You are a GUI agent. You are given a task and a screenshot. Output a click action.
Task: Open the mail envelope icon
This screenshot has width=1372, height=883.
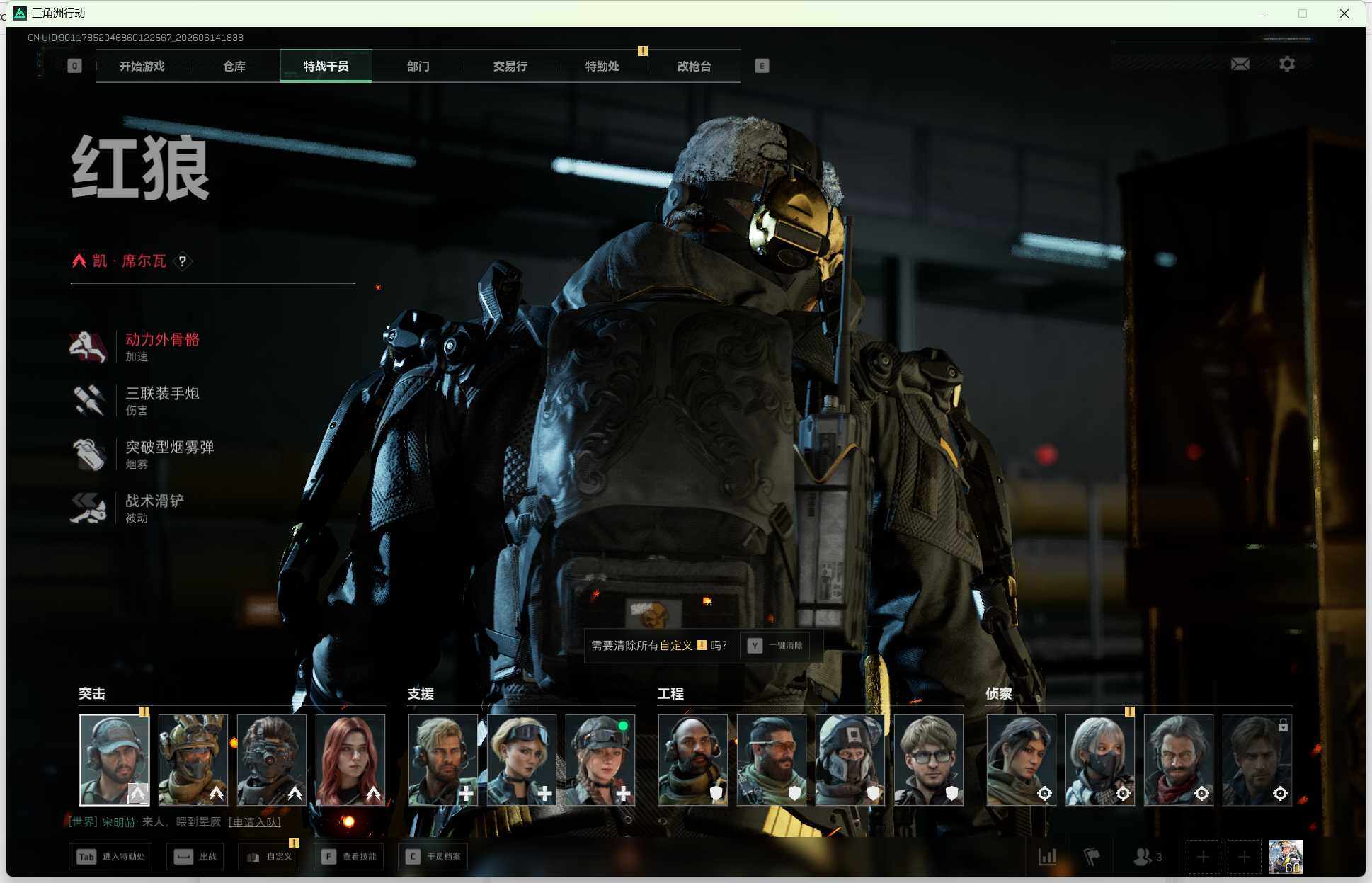pyautogui.click(x=1240, y=64)
